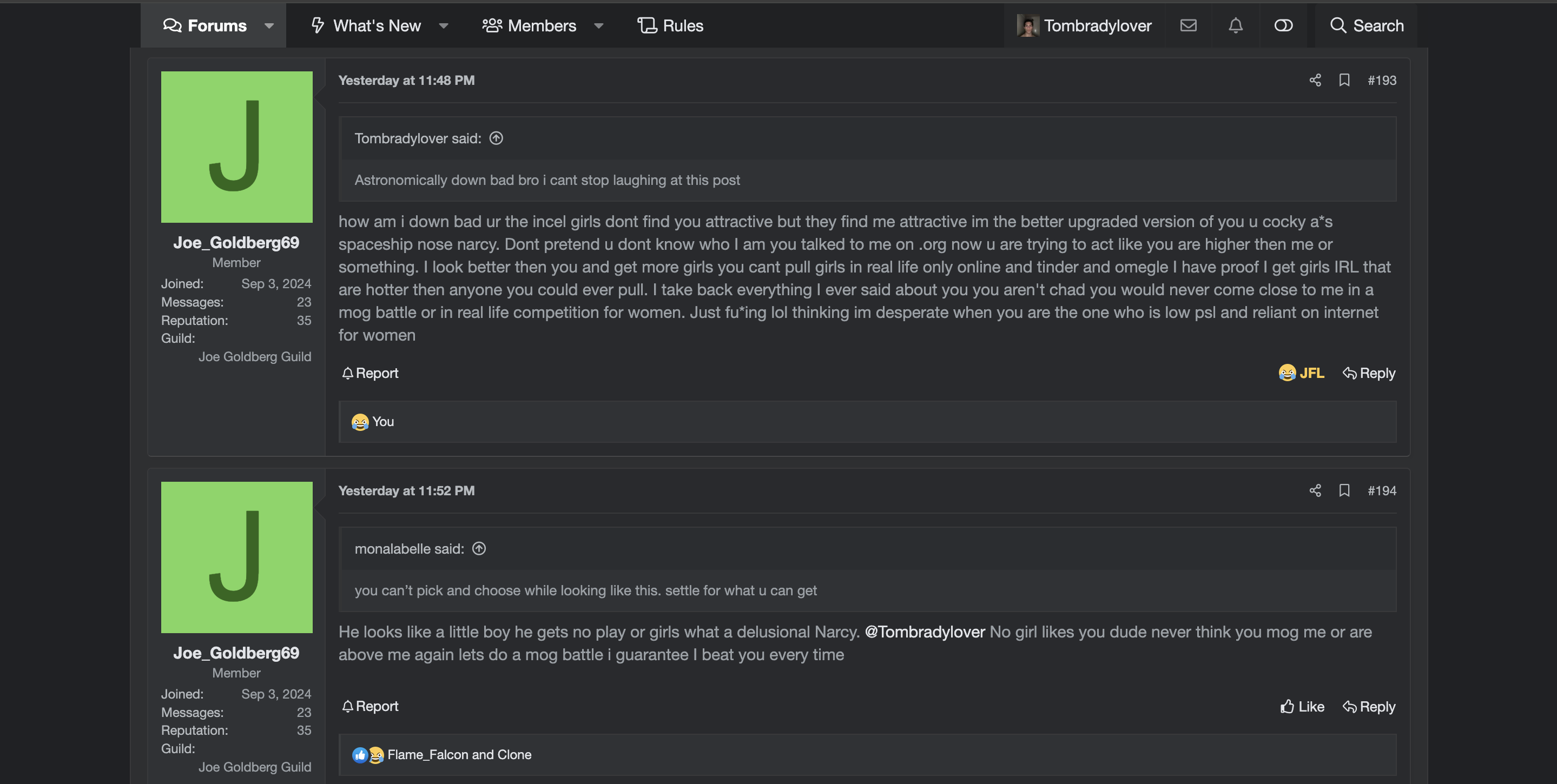Expand the Forums dropdown arrow
Screen dimensions: 1557x784
click(x=269, y=25)
